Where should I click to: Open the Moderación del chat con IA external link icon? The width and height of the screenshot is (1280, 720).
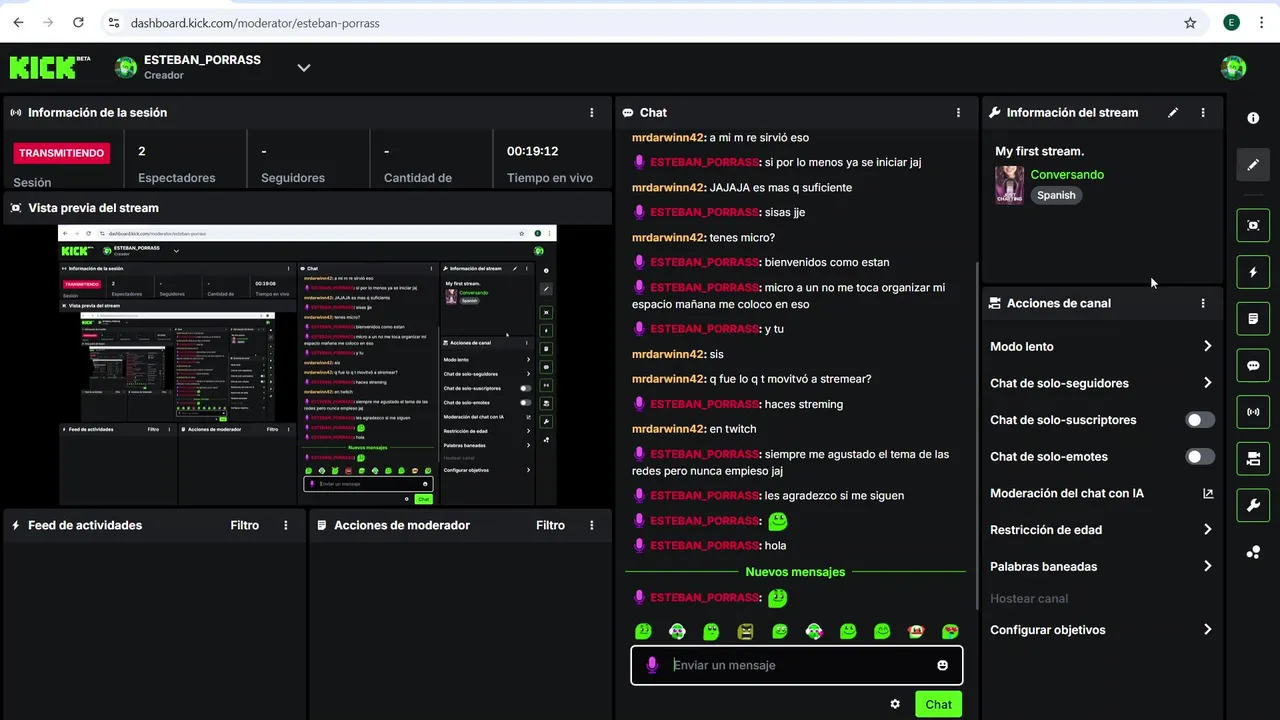click(x=1208, y=493)
